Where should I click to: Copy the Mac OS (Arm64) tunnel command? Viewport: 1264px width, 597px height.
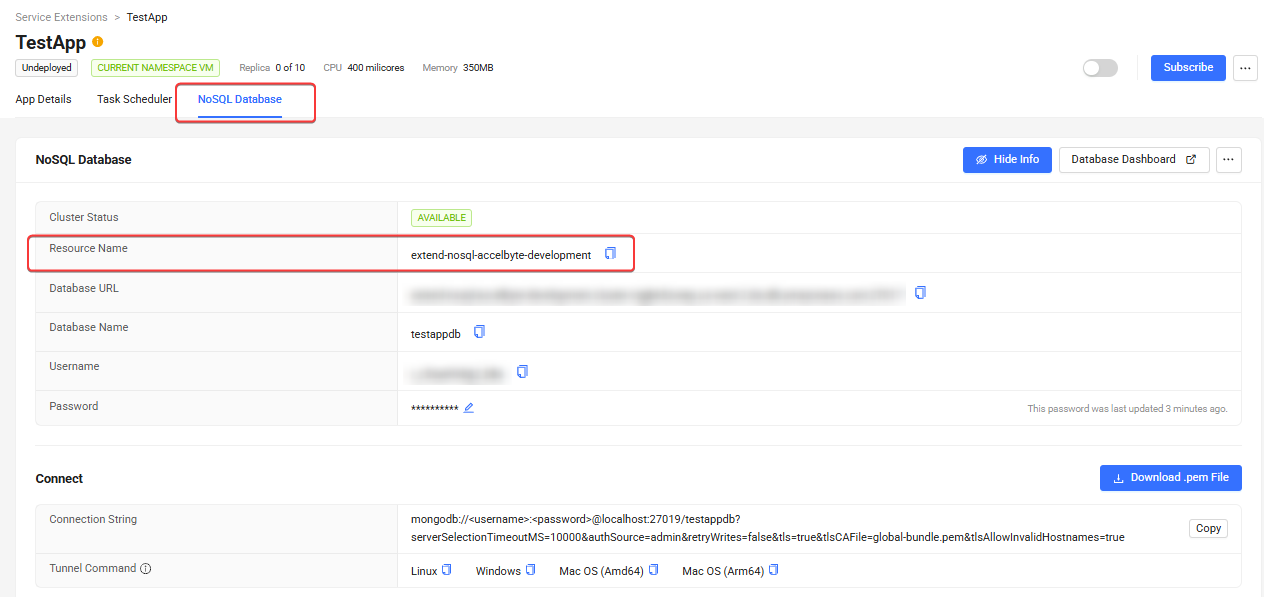tap(773, 570)
